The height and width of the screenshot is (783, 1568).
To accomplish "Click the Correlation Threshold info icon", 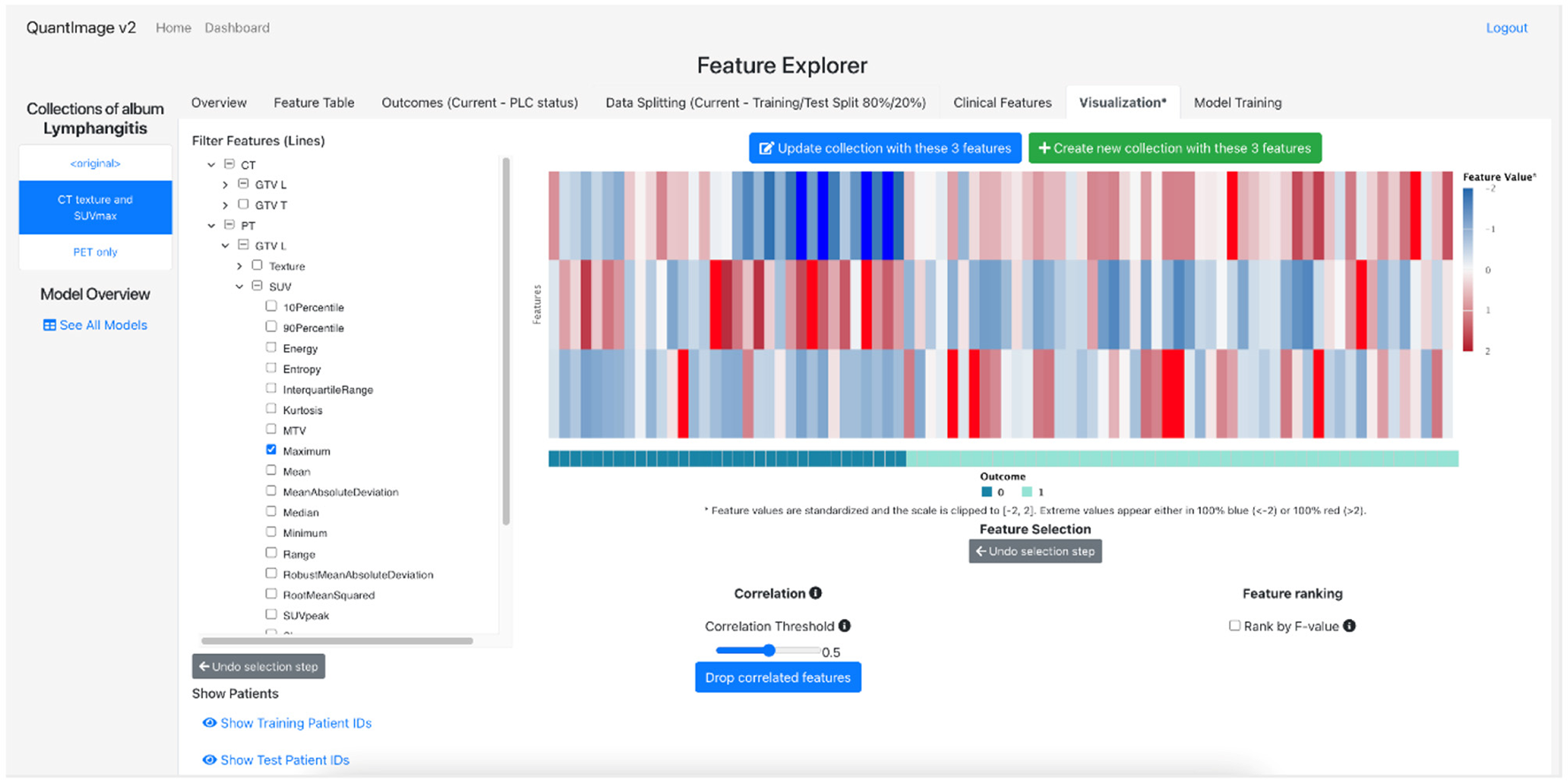I will pos(844,626).
